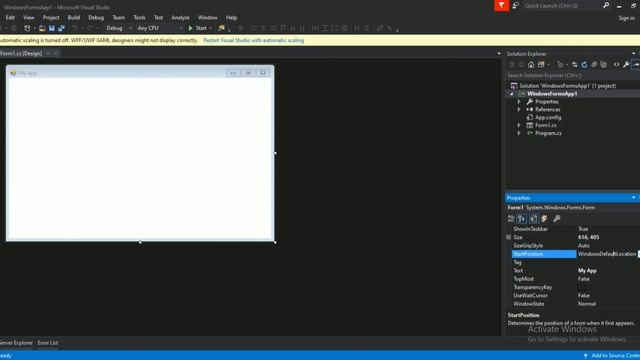This screenshot has height=360, width=640.
Task: Click the Sign in link
Action: pos(627,18)
